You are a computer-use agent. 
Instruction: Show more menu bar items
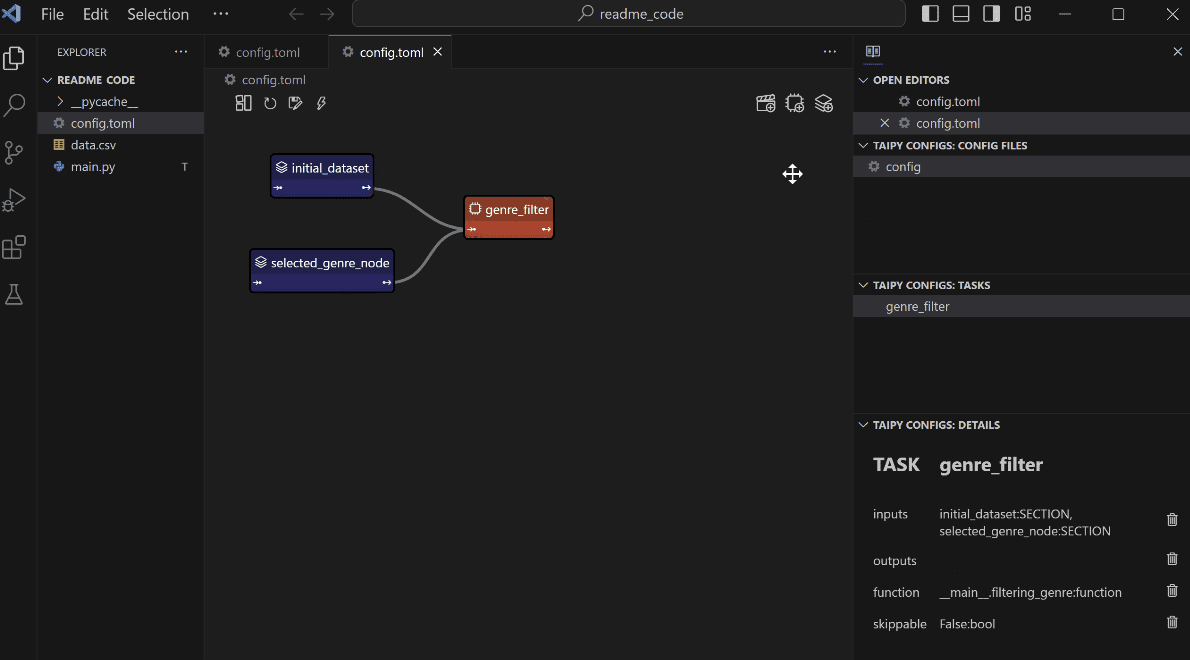tap(221, 14)
